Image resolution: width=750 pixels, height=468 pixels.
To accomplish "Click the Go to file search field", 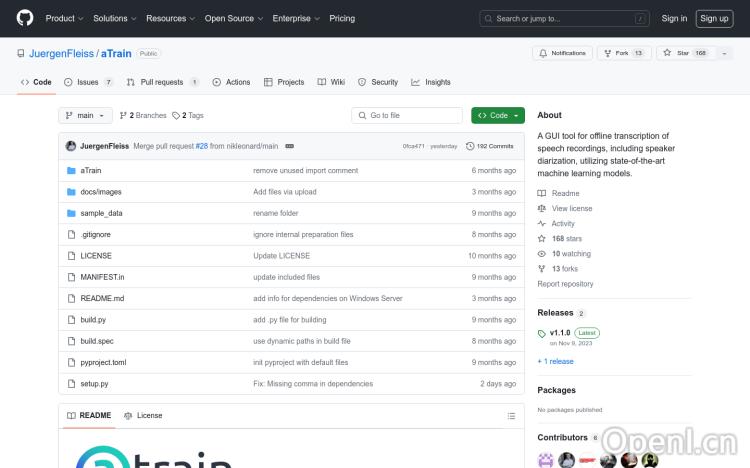I will click(x=407, y=116).
